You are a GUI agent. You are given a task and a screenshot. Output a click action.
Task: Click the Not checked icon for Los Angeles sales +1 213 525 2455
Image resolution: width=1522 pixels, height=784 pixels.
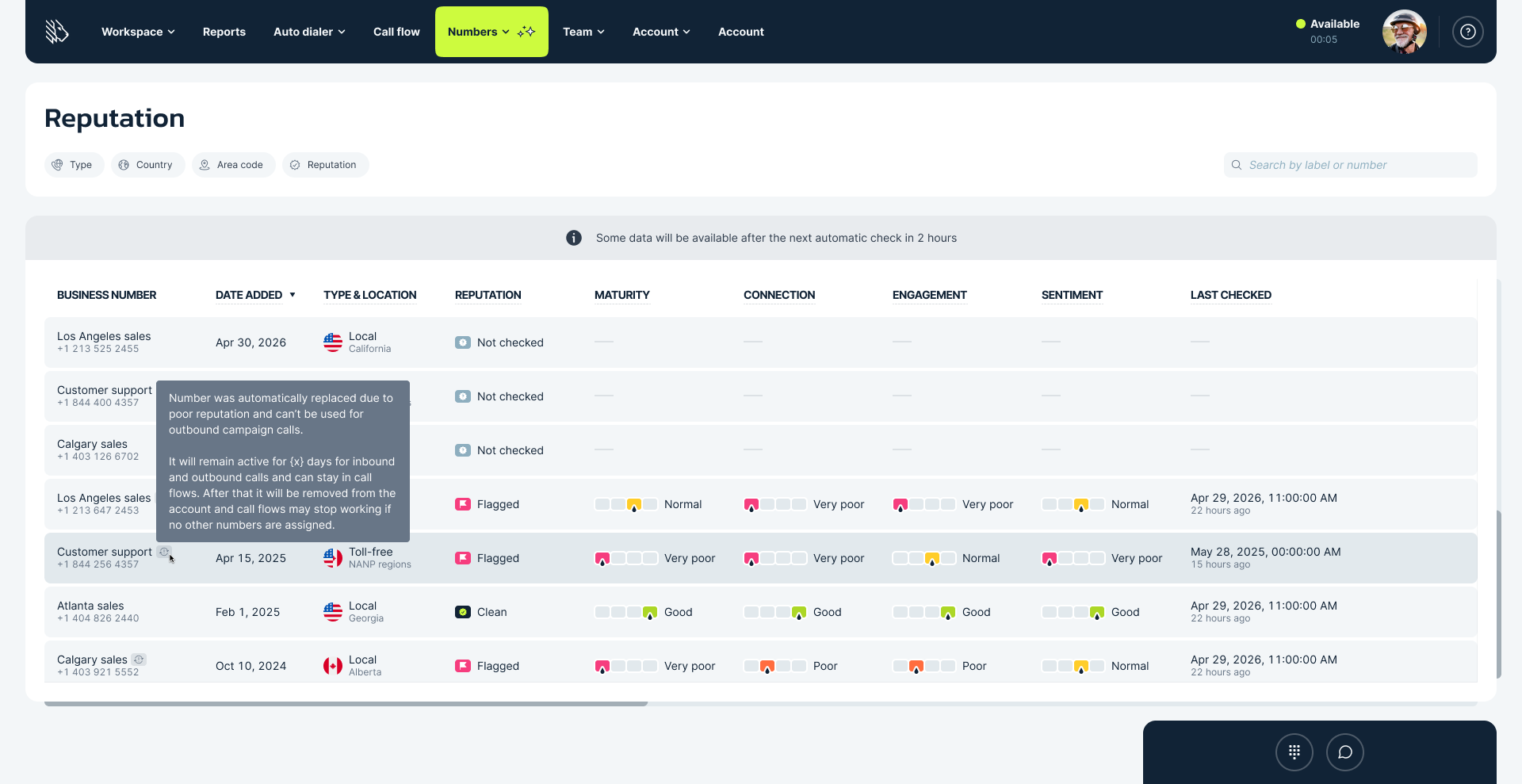(x=463, y=342)
